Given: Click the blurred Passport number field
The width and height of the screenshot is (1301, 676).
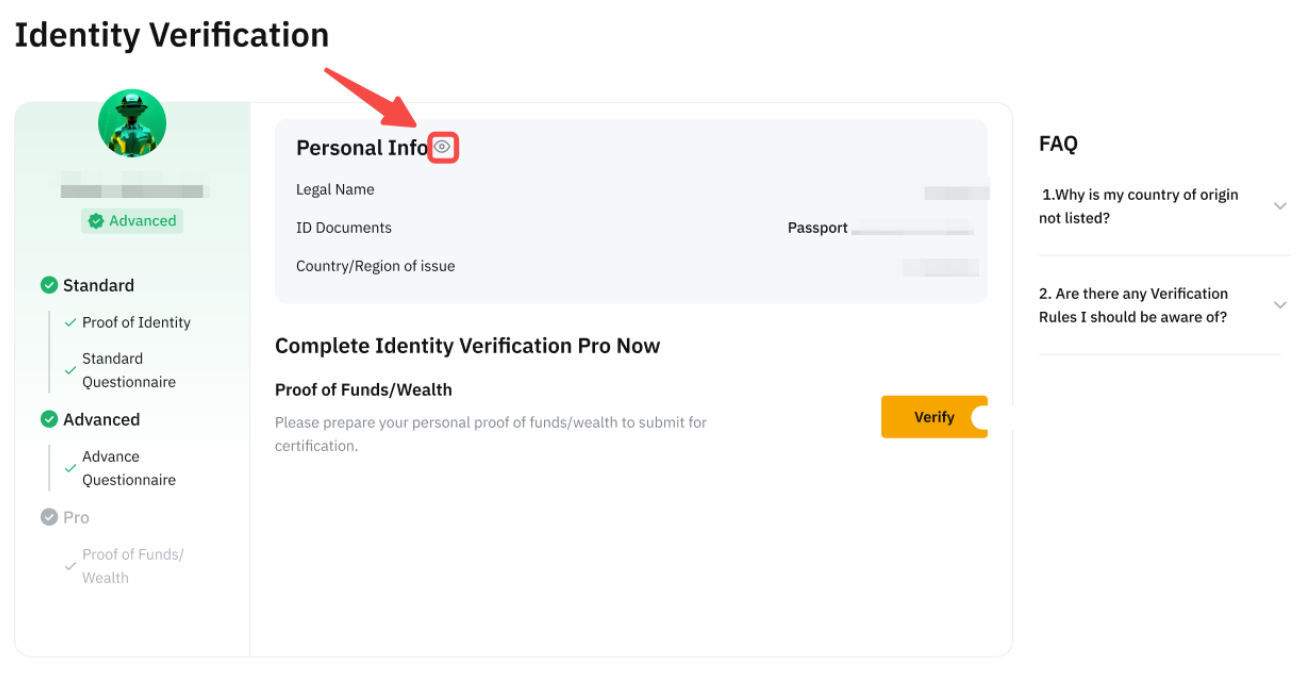Looking at the screenshot, I should pos(912,228).
